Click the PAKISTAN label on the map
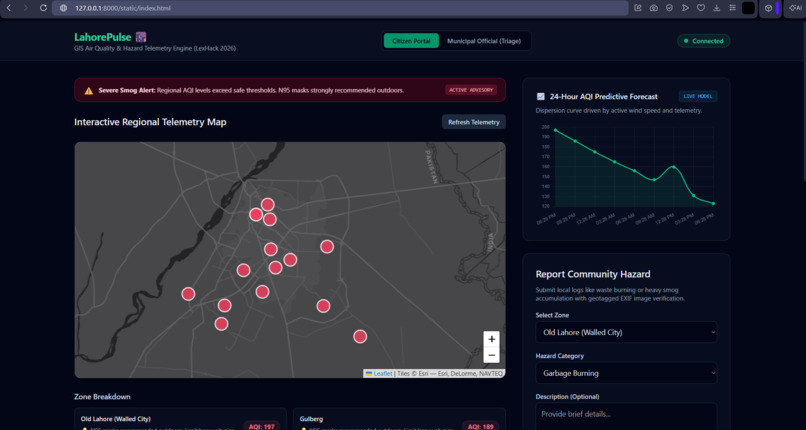The image size is (806, 430). point(431,167)
